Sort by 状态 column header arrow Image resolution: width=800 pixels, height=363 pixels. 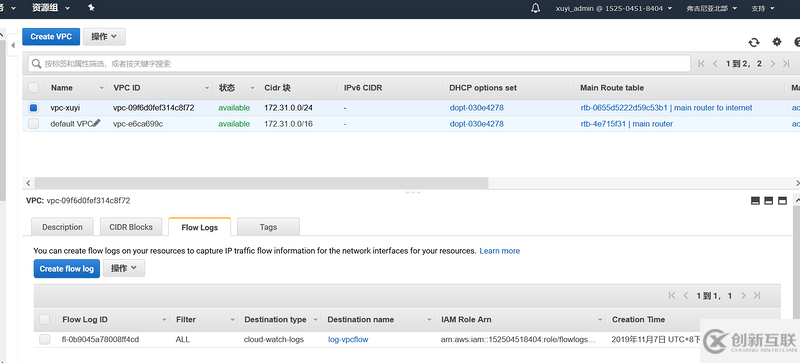coord(252,88)
